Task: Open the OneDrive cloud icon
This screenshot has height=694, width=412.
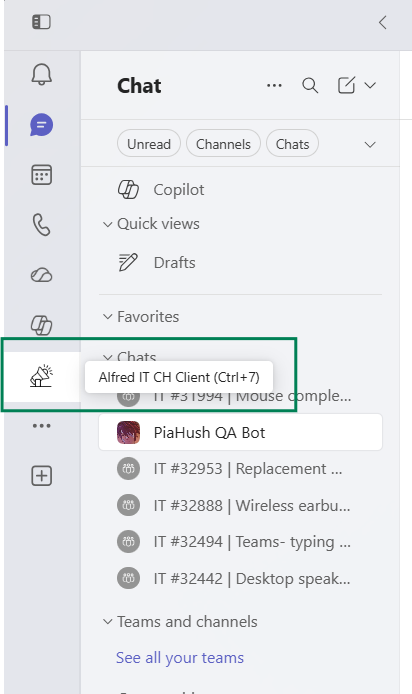Action: (42, 275)
